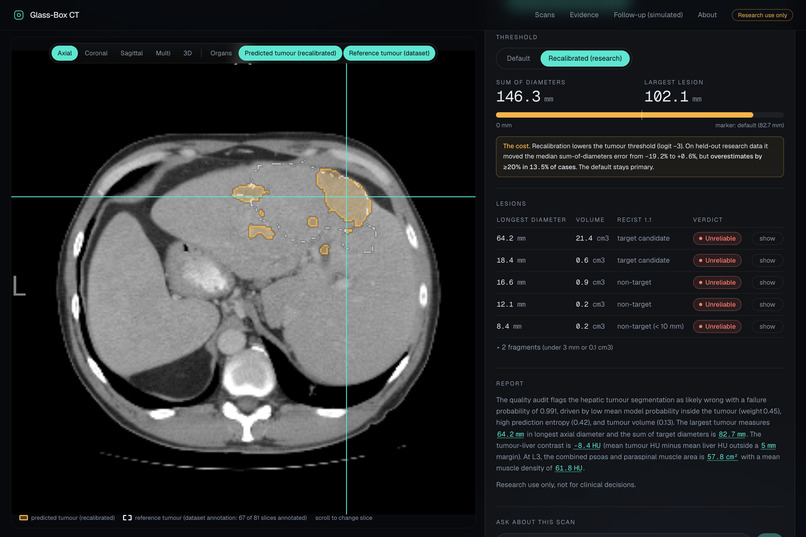Click Unreliable verdict for 16.6 mm lesion
The height and width of the screenshot is (537, 806).
pos(717,283)
